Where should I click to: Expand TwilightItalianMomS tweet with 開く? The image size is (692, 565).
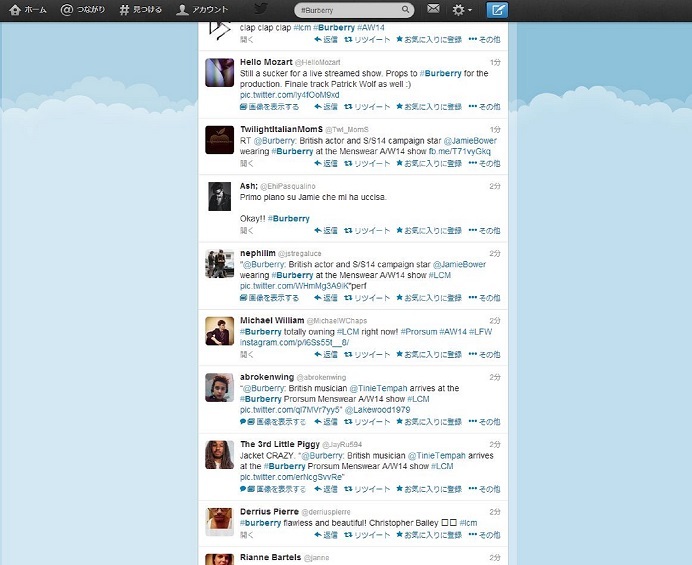tap(247, 163)
